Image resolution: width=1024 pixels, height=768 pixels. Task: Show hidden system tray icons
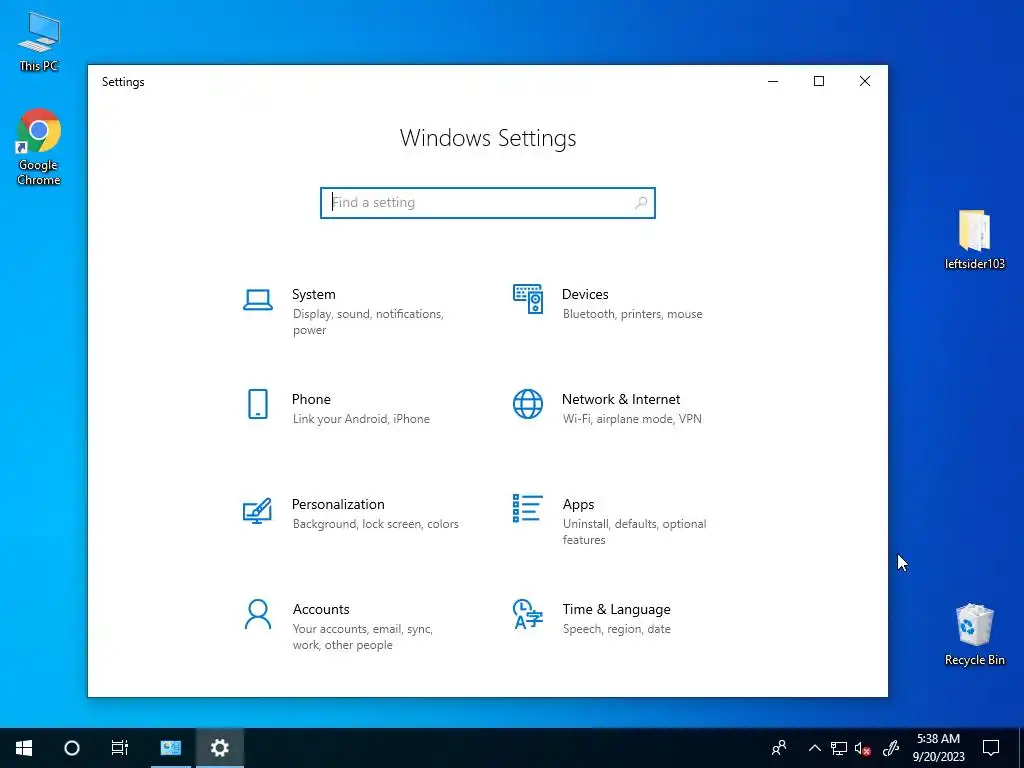pyautogui.click(x=814, y=748)
